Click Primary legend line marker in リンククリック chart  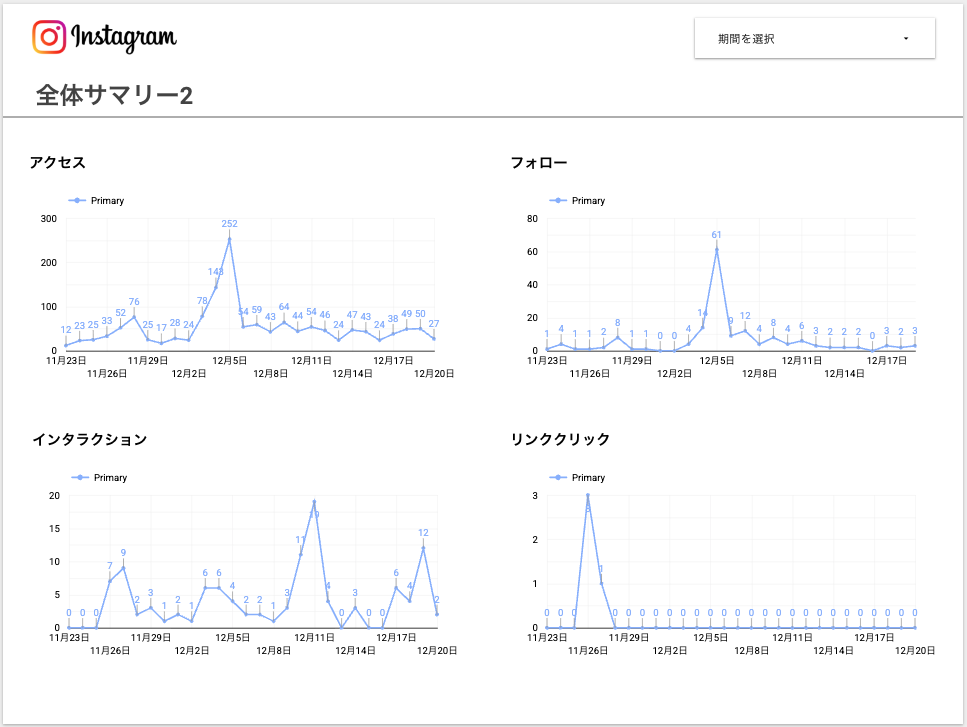coord(558,478)
